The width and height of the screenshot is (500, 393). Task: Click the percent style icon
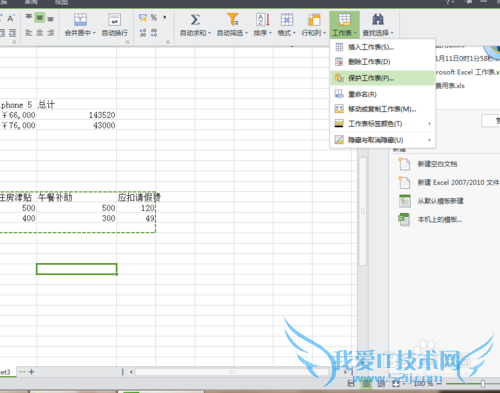click(154, 17)
